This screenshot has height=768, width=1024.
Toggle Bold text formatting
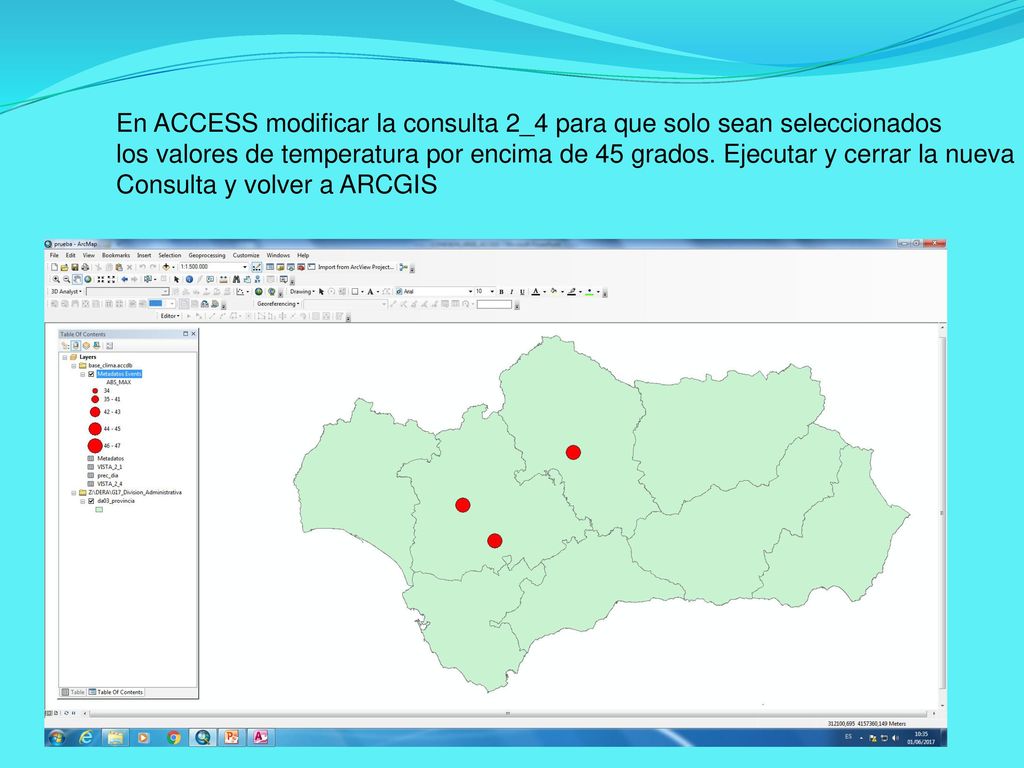pos(501,292)
